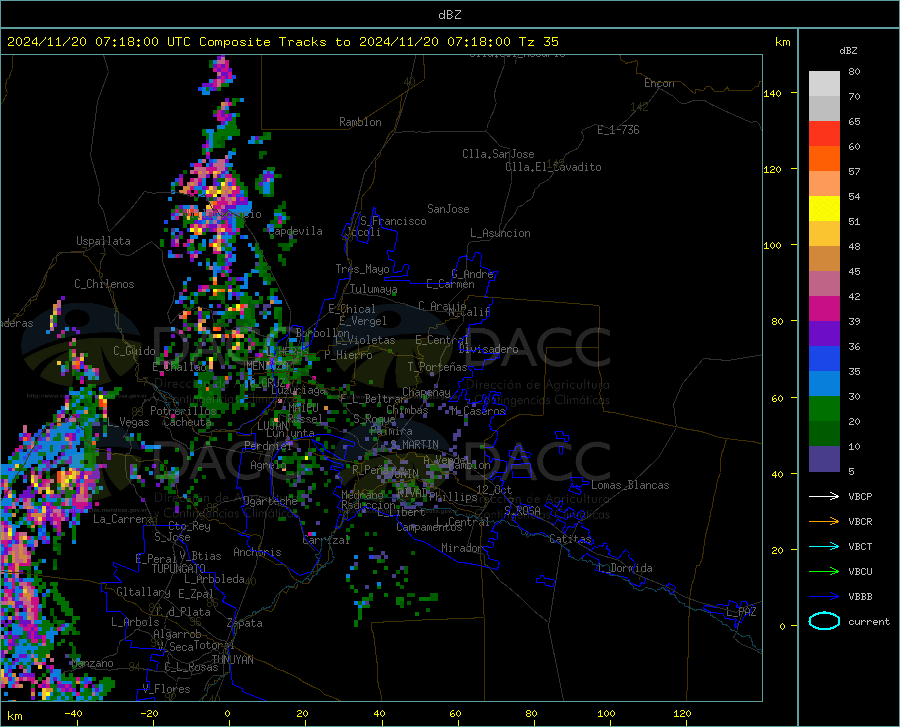The height and width of the screenshot is (727, 900).
Task: Click the yellow 54 dBZ swatch
Action: pyautogui.click(x=824, y=209)
